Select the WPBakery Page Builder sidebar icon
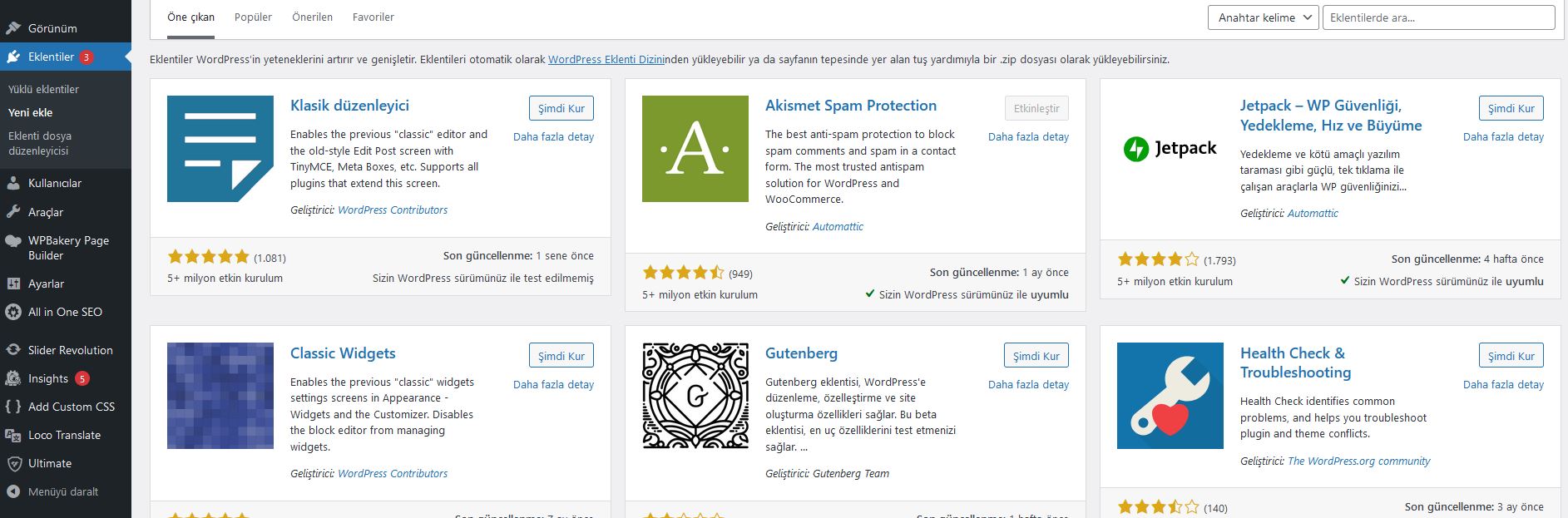 click(14, 241)
